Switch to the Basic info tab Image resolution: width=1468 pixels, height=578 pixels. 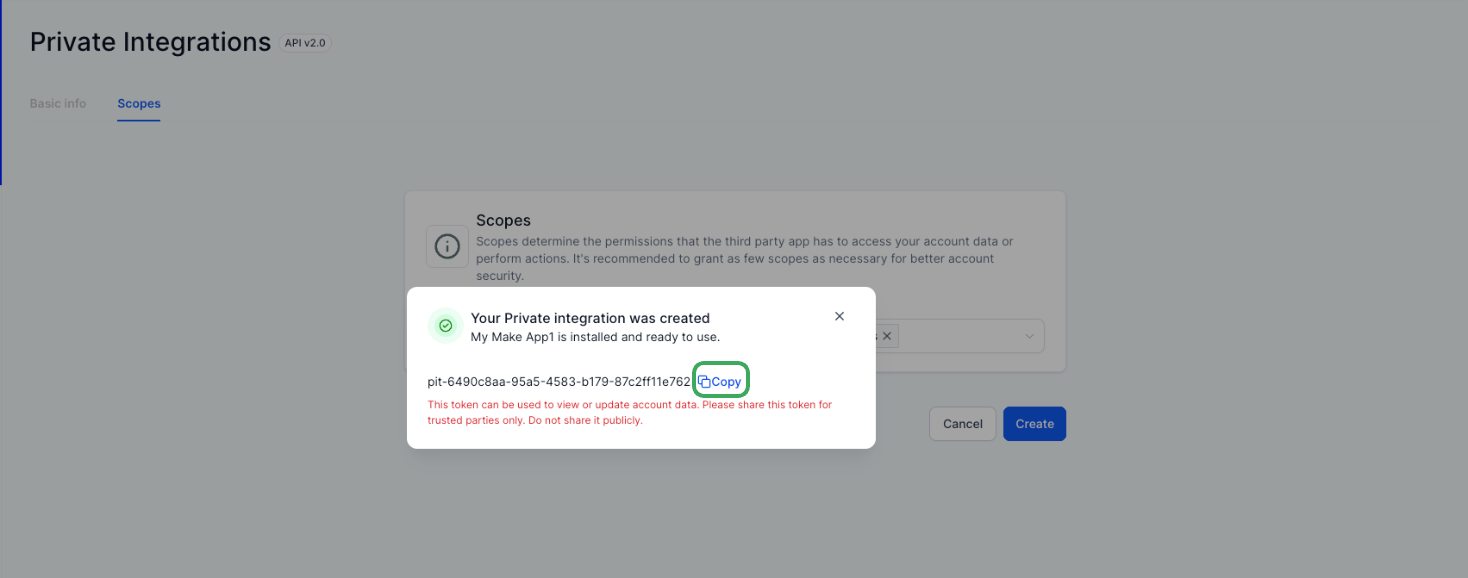click(x=58, y=104)
